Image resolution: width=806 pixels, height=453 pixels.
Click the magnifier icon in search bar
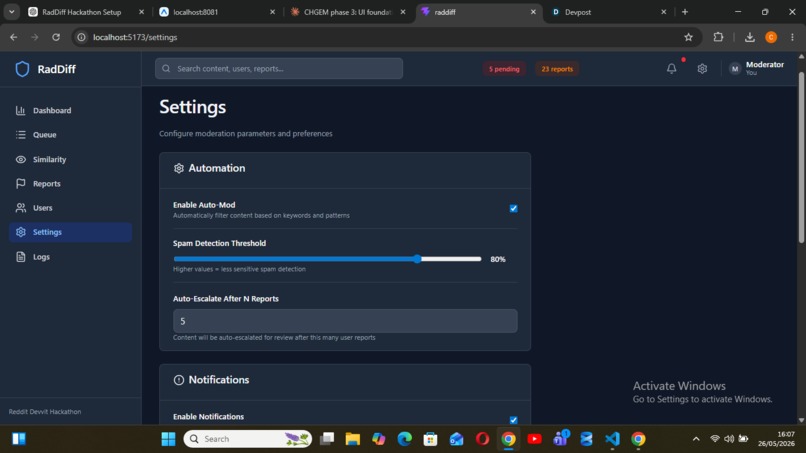point(166,68)
